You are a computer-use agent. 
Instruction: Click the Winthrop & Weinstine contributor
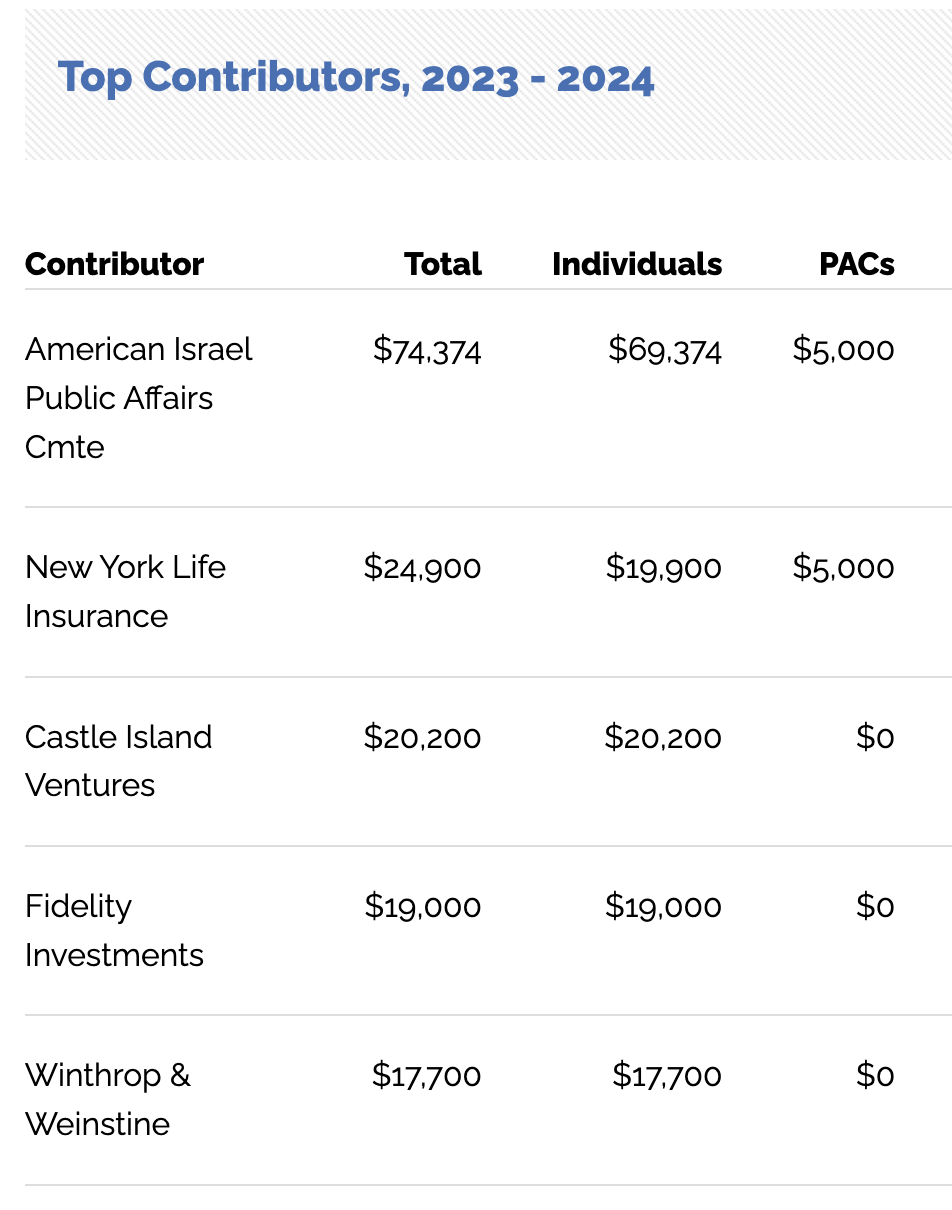click(x=107, y=1099)
